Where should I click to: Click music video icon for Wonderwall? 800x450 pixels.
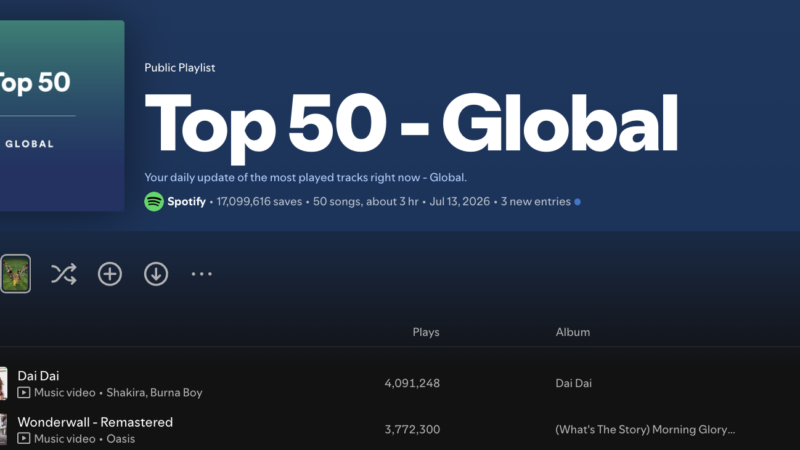23,438
